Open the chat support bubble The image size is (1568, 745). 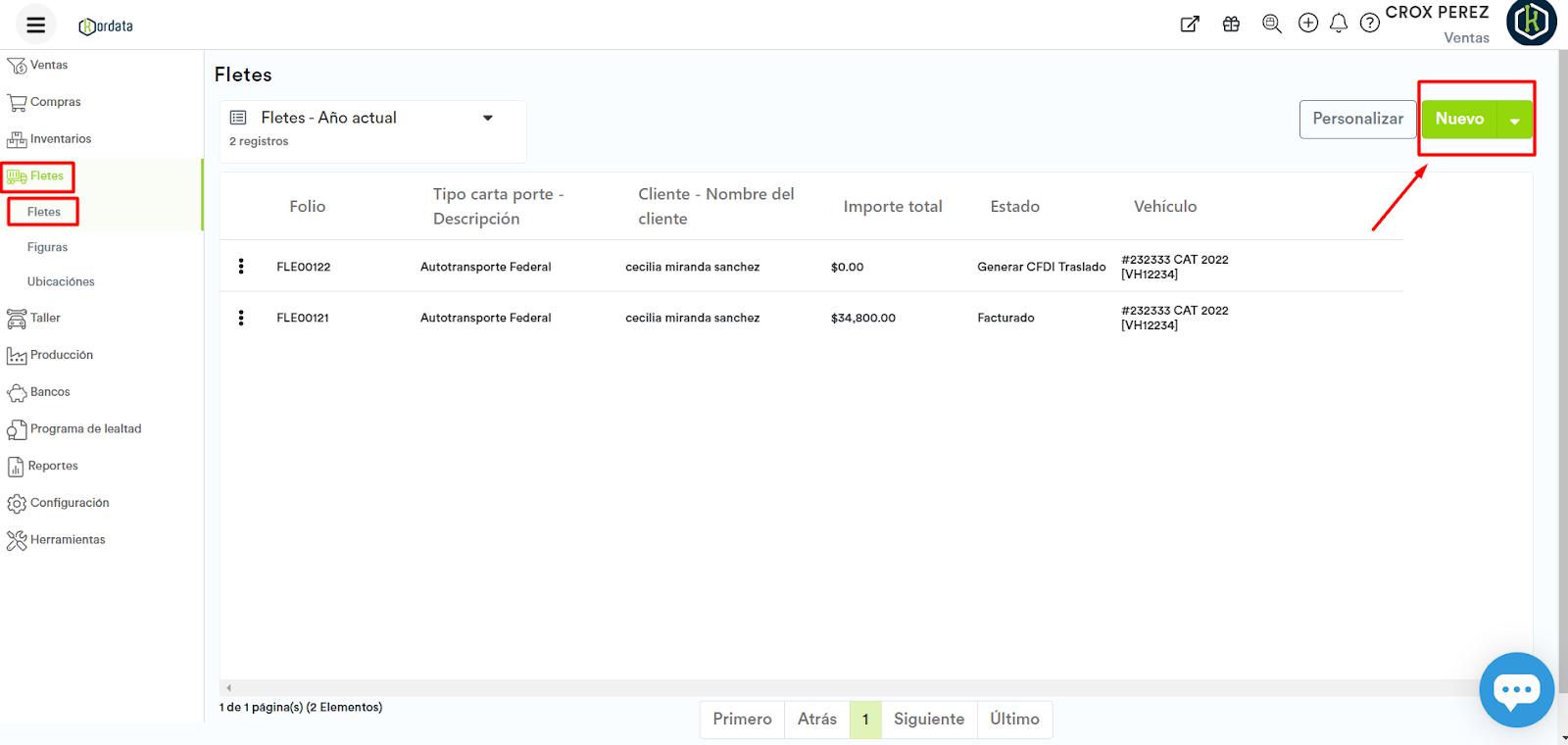coord(1516,690)
